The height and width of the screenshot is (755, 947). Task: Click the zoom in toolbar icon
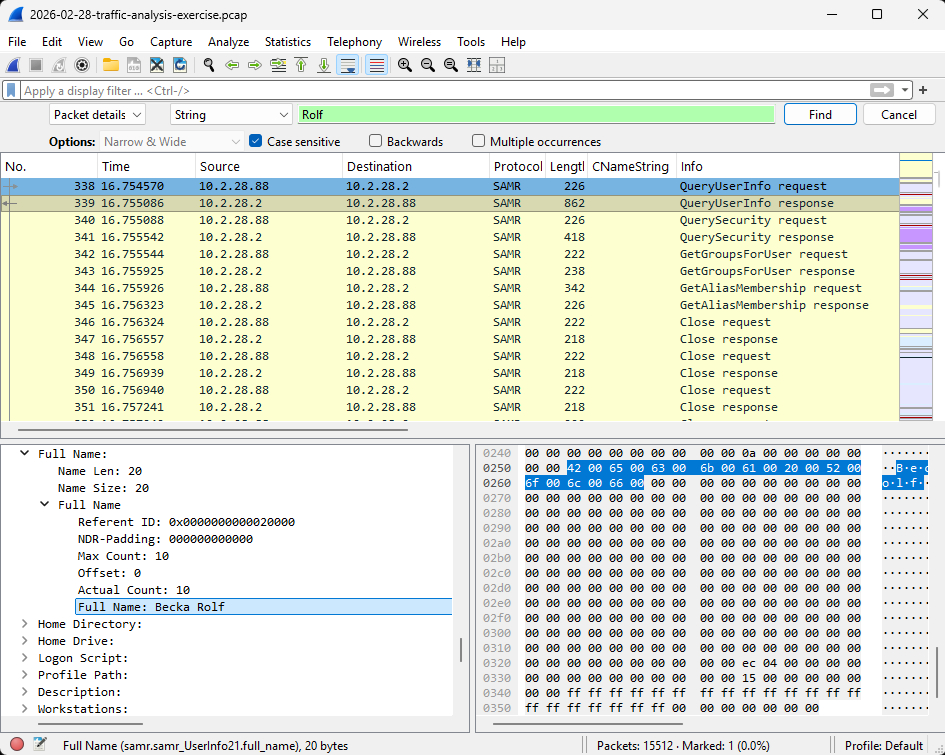pyautogui.click(x=405, y=65)
